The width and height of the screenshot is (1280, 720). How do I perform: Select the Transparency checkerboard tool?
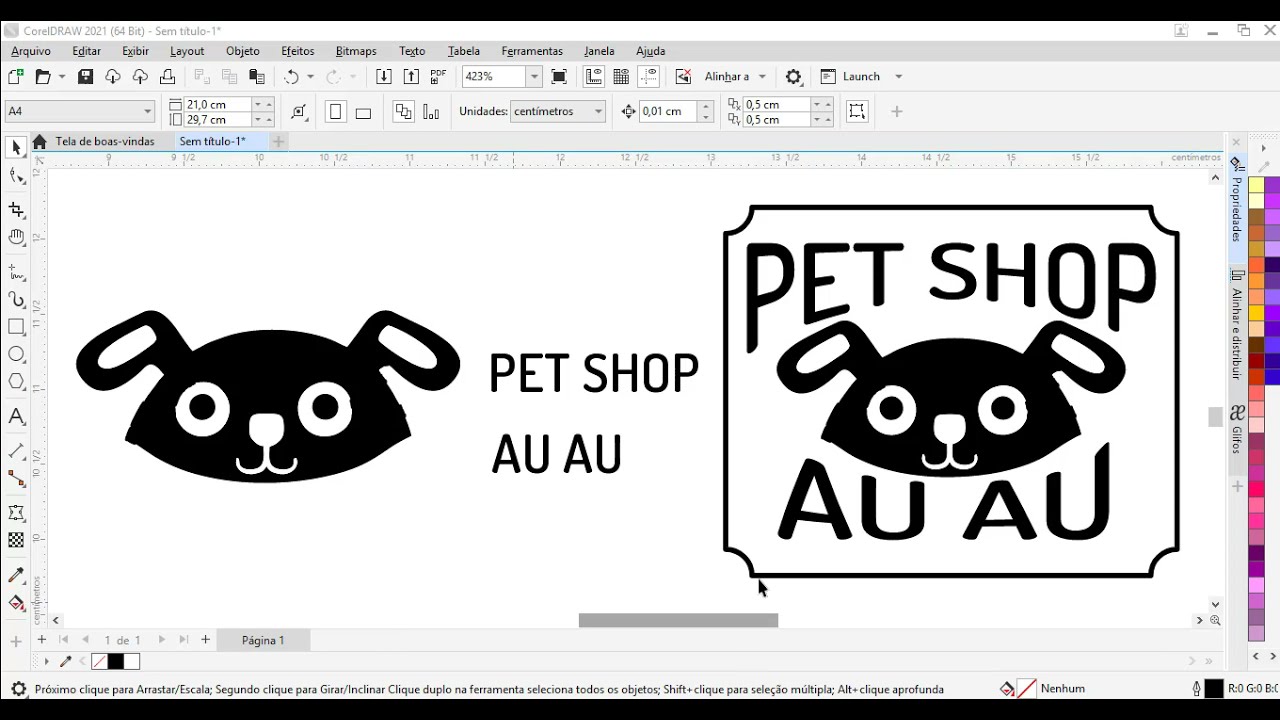[x=16, y=540]
